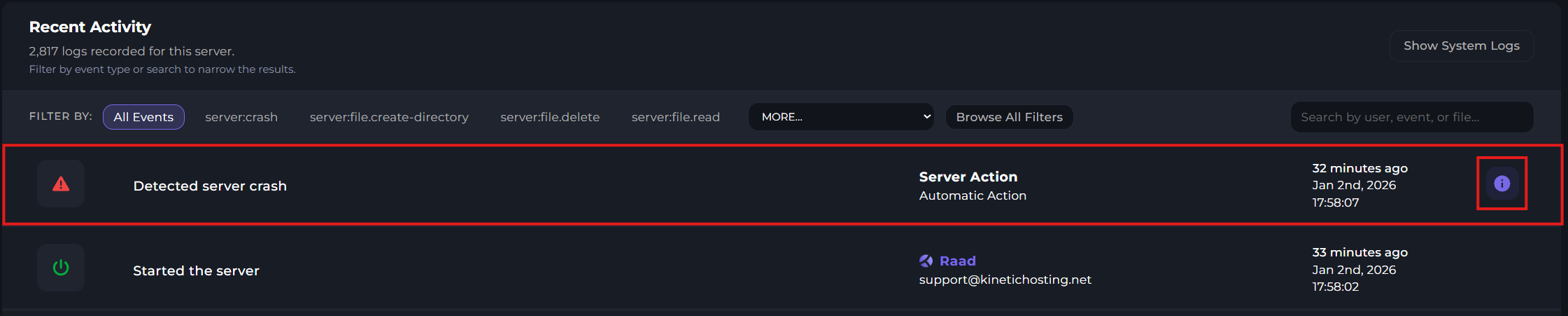Click the Server Action label
Screen dimensions: 1568x316
tap(968, 177)
